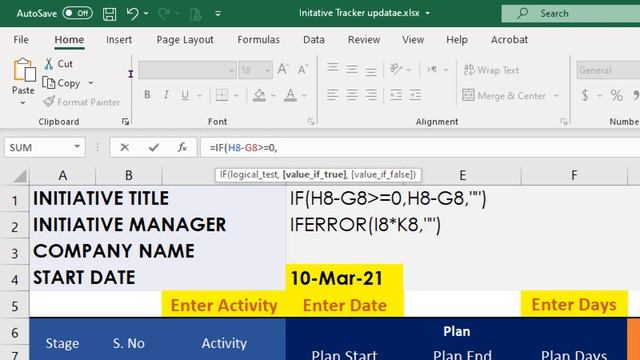Toggle Italic formatting
Screen dimensions: 640x360
click(166, 95)
